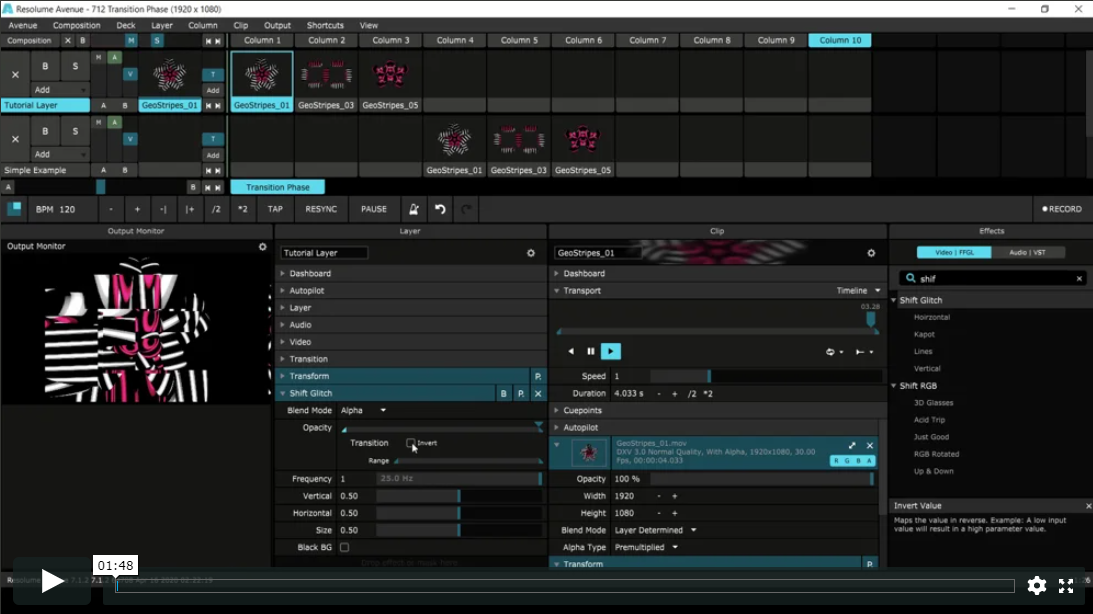
Task: Open the Blend Mode Alpha dropdown
Action: point(364,410)
